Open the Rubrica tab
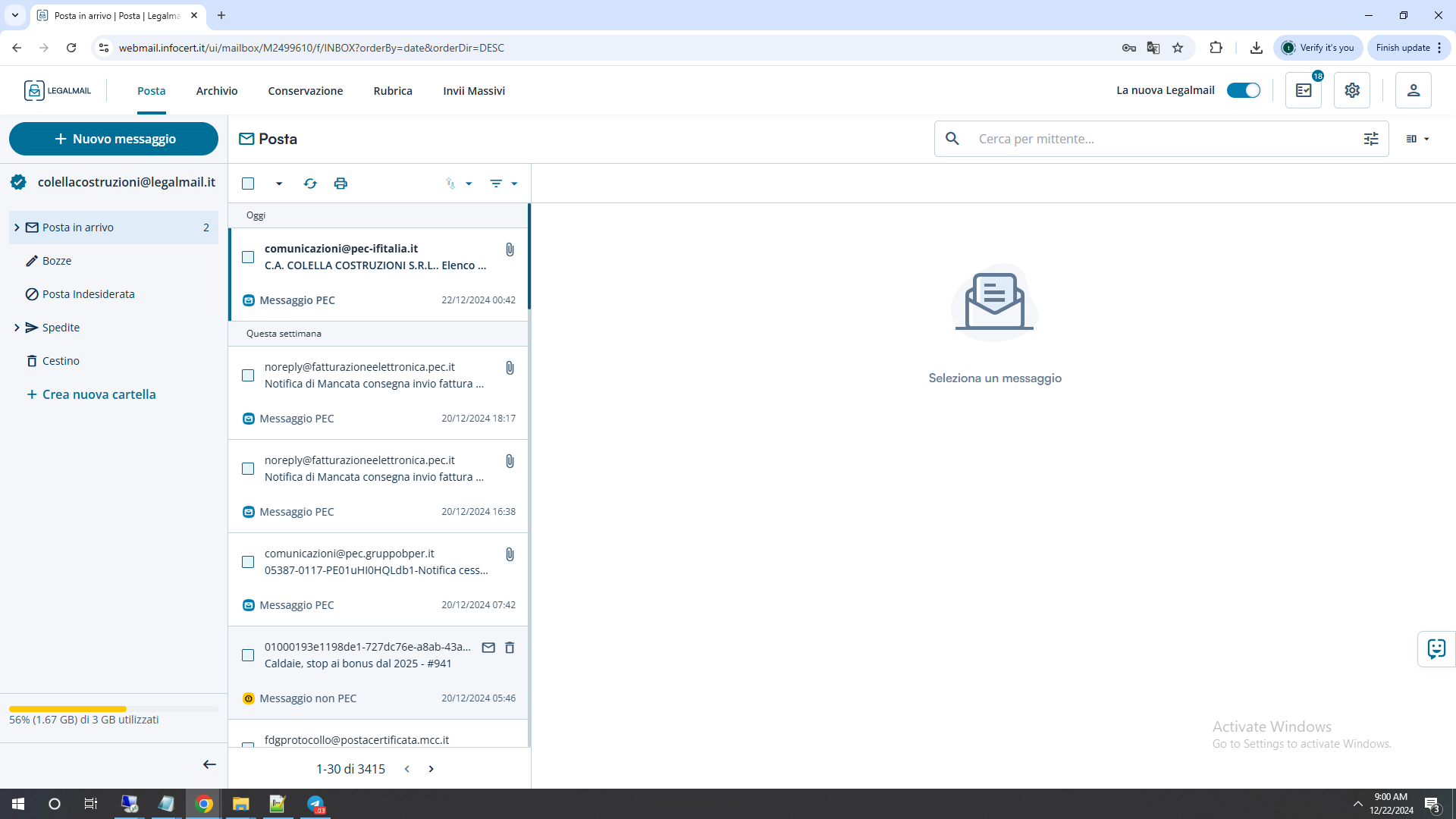1456x819 pixels. coord(393,91)
